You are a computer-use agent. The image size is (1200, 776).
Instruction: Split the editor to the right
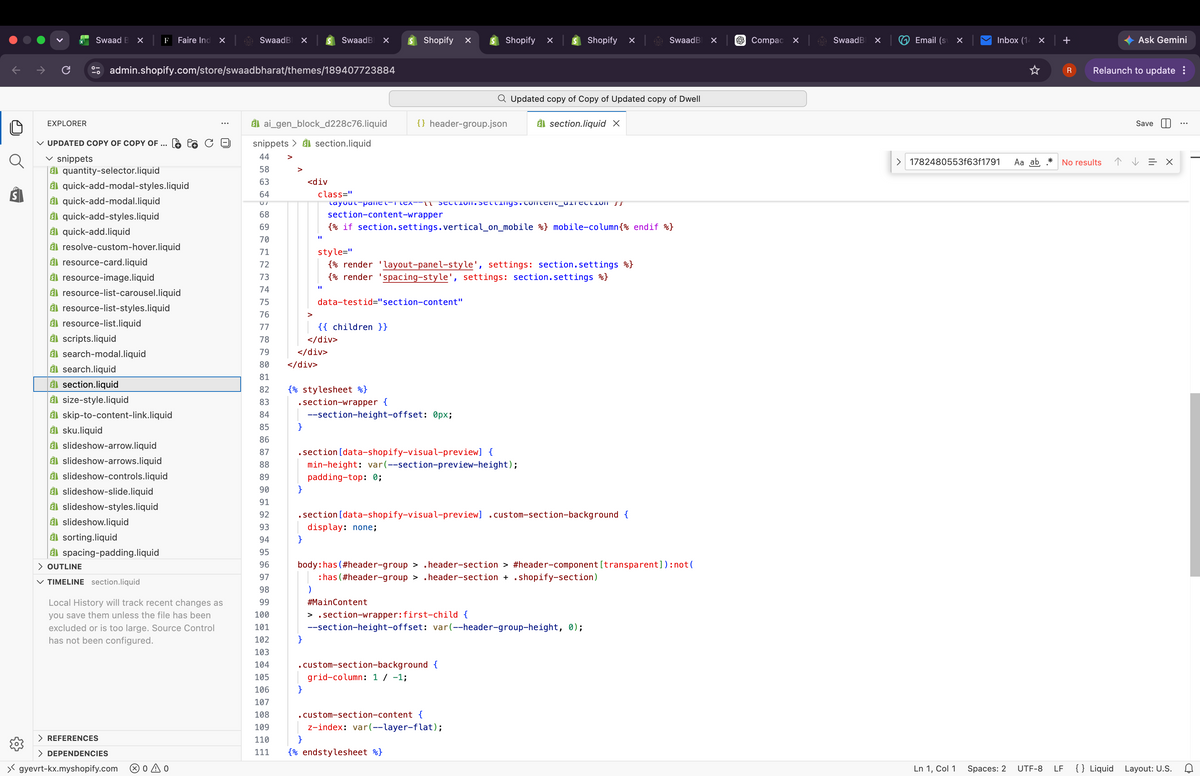click(1165, 123)
